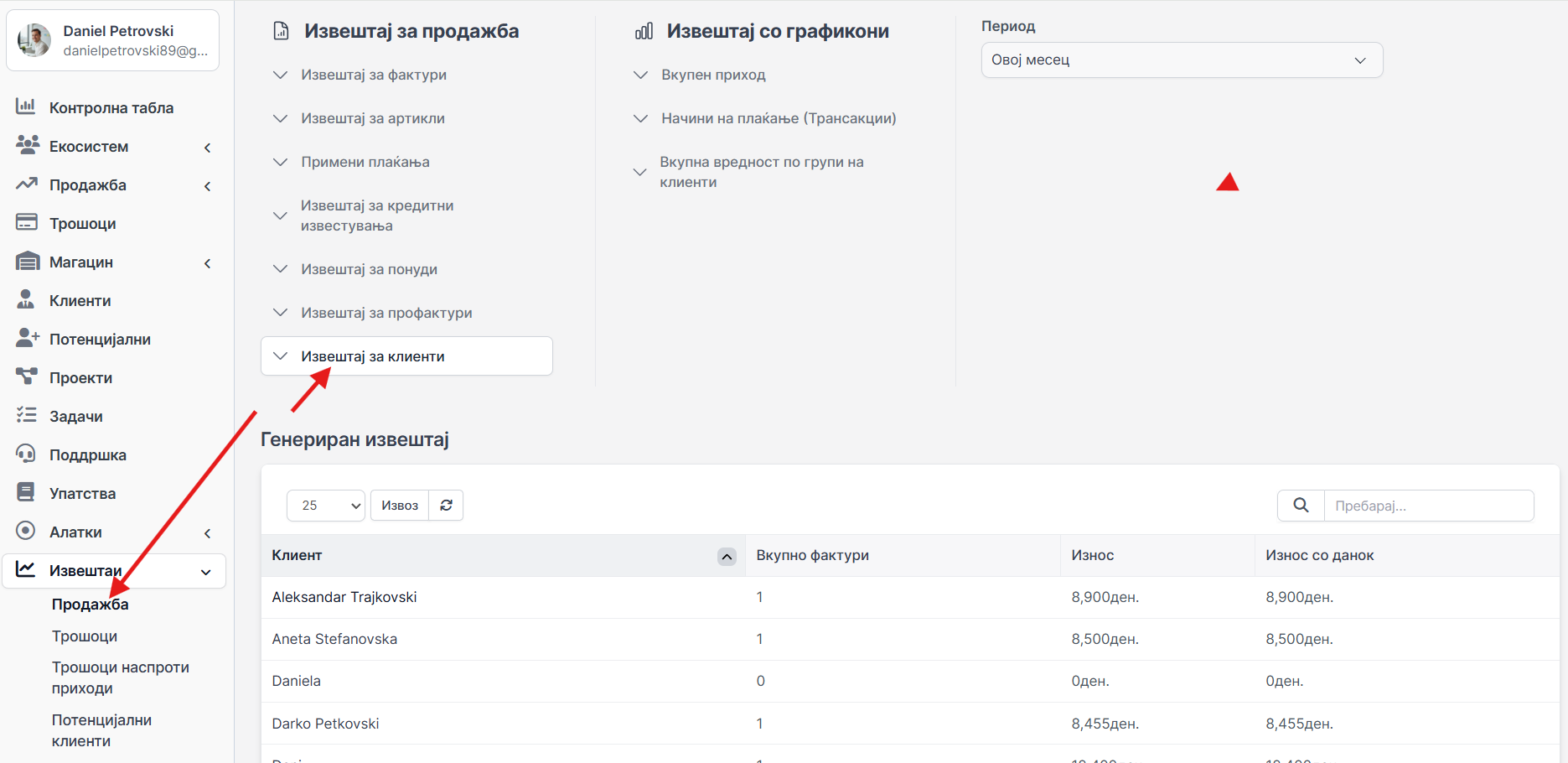1568x763 pixels.
Task: Click the refresh icon next to Извоз
Action: coord(446,506)
